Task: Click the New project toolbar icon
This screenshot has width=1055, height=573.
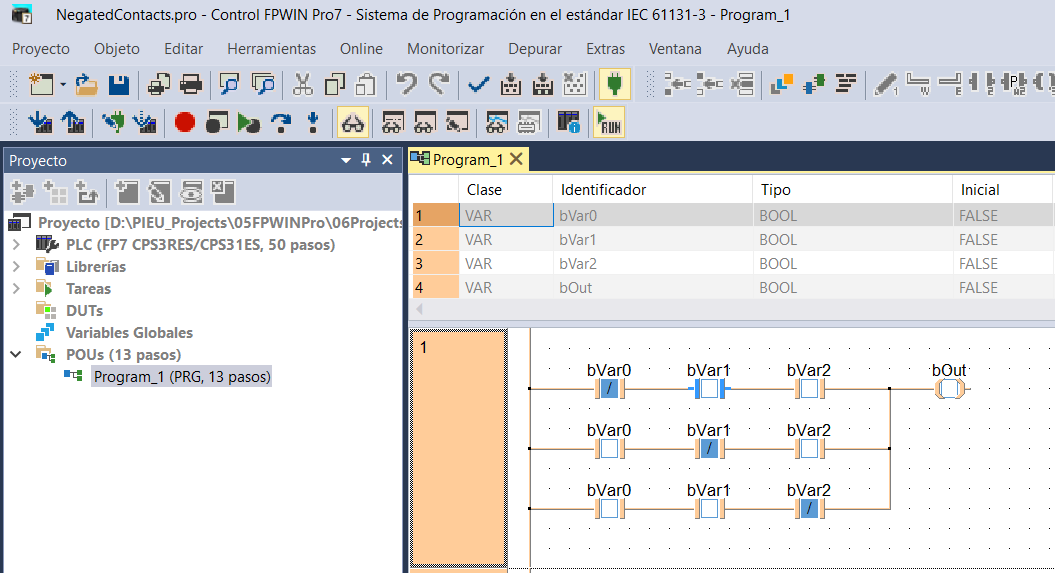Action: (41, 85)
